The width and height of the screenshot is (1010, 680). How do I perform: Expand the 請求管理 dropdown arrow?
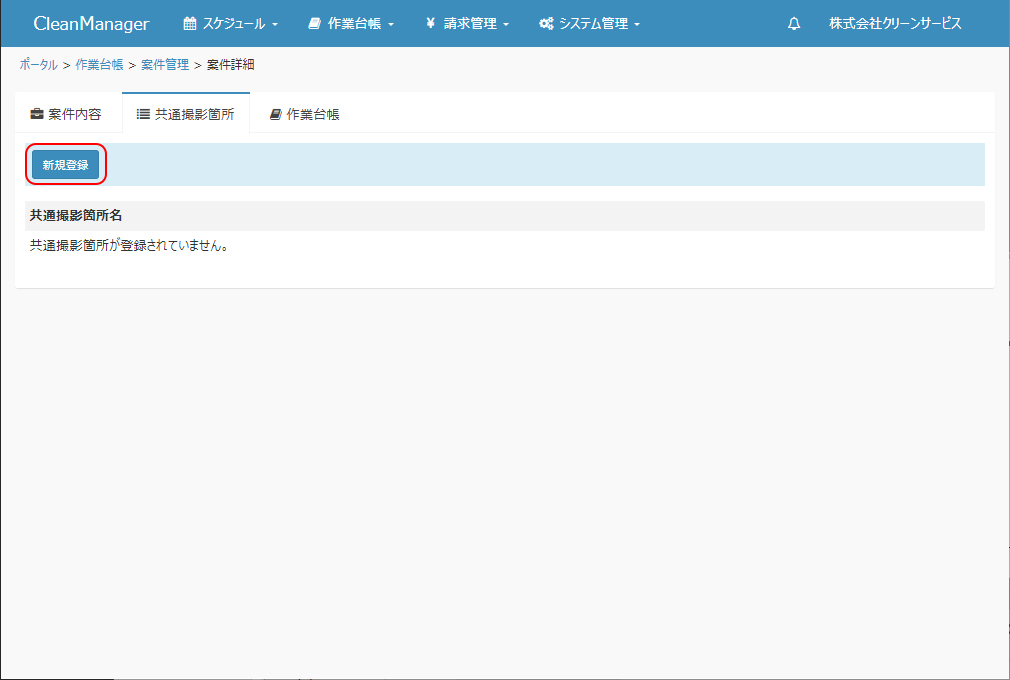coord(506,25)
